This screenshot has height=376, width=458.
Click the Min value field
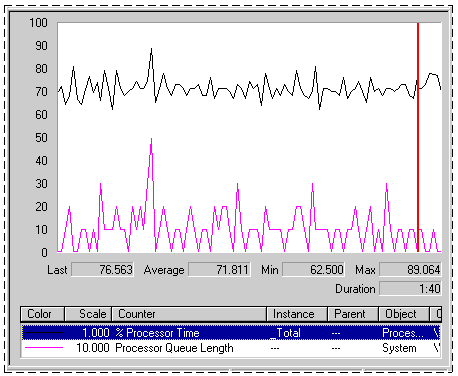(313, 270)
